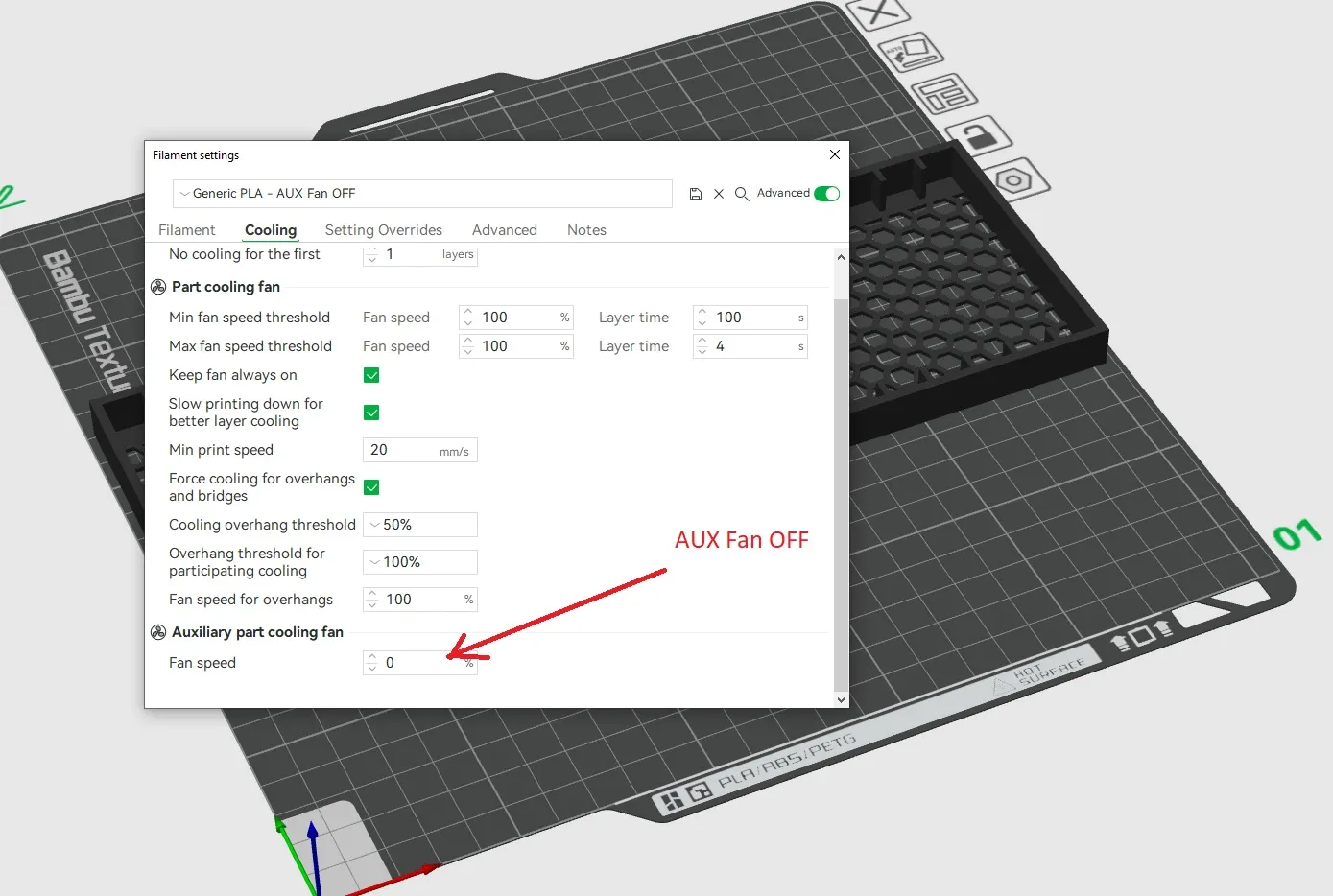Open plate settings hexagon icon on the build plate

[1013, 179]
